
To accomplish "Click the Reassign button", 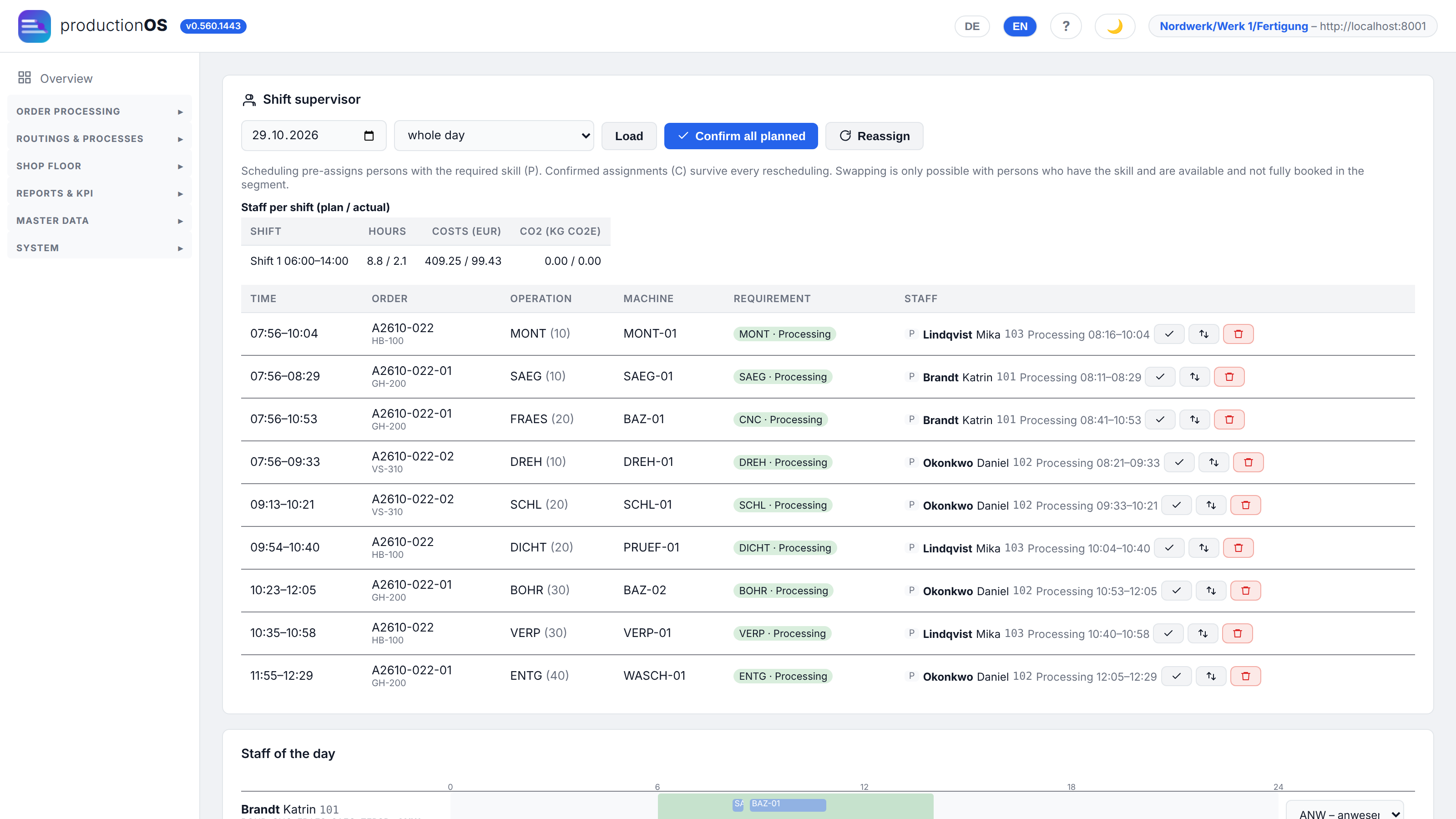I will click(874, 136).
